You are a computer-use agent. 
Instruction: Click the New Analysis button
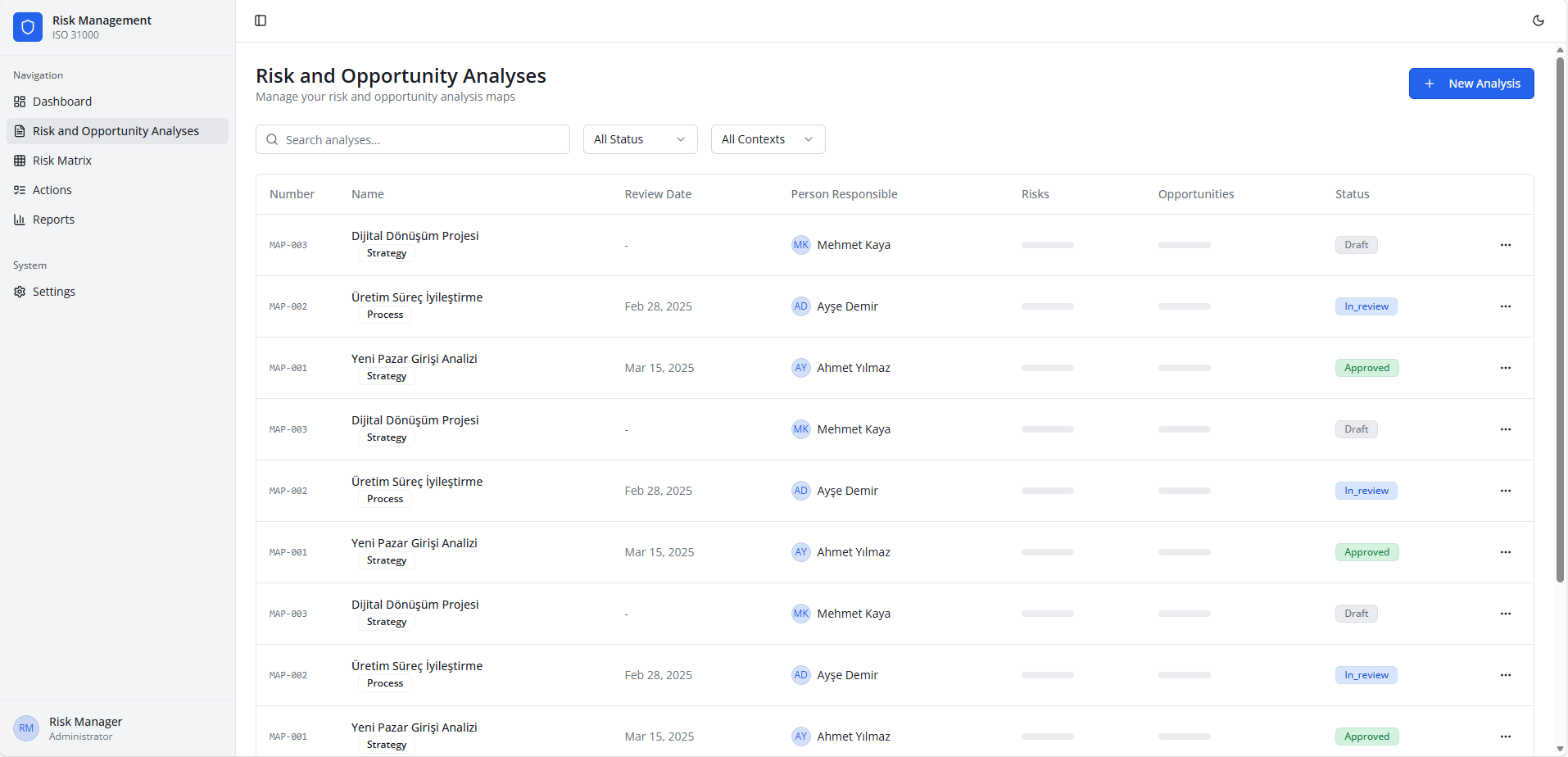pos(1471,83)
